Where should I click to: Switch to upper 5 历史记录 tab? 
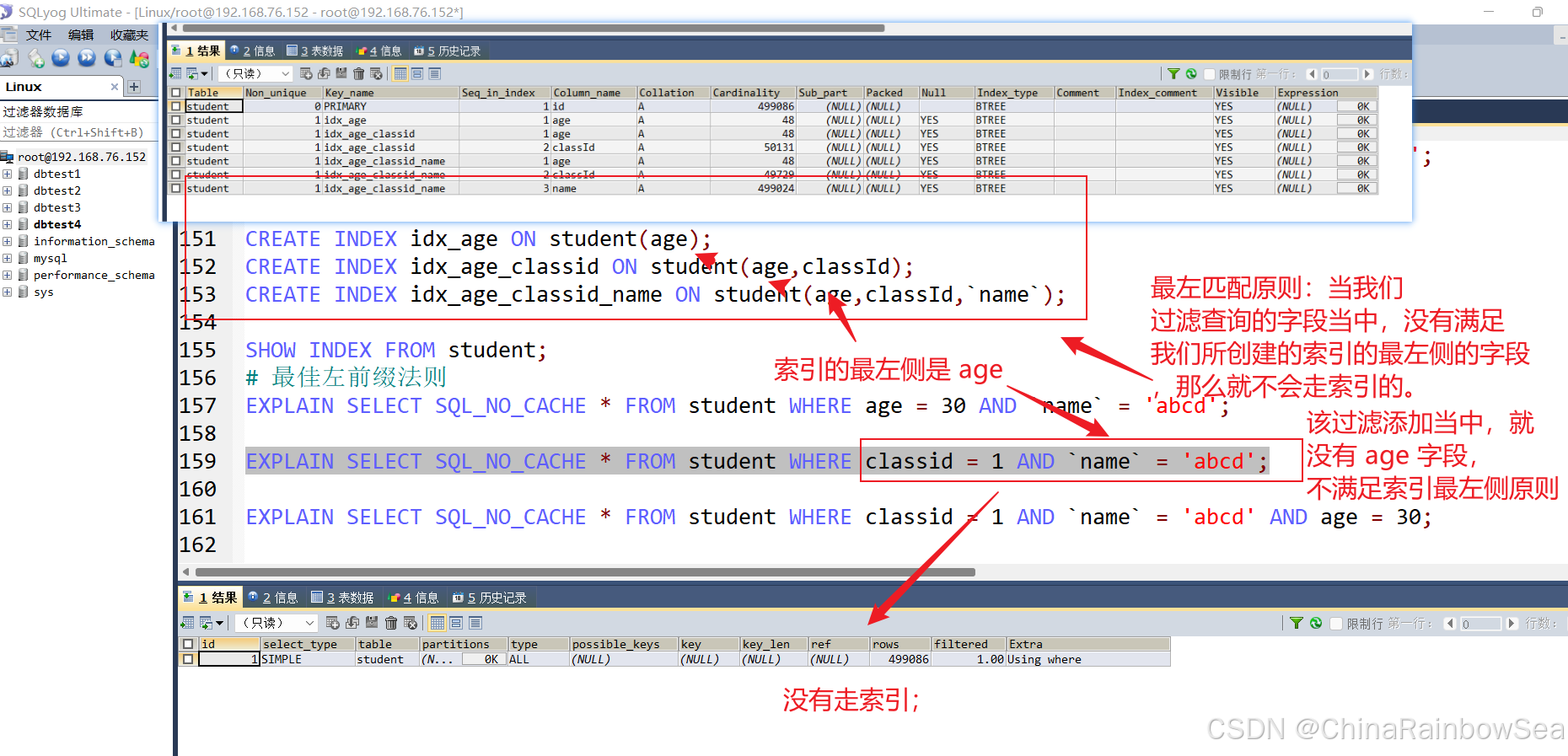[x=447, y=51]
